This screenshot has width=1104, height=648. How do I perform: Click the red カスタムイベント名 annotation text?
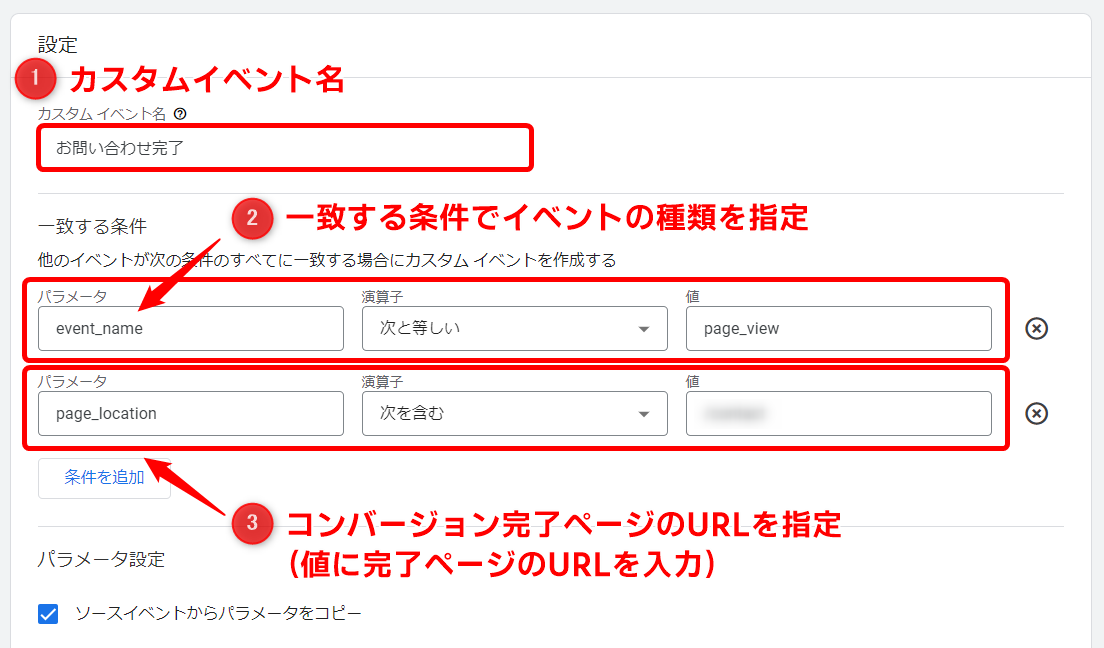[x=206, y=79]
